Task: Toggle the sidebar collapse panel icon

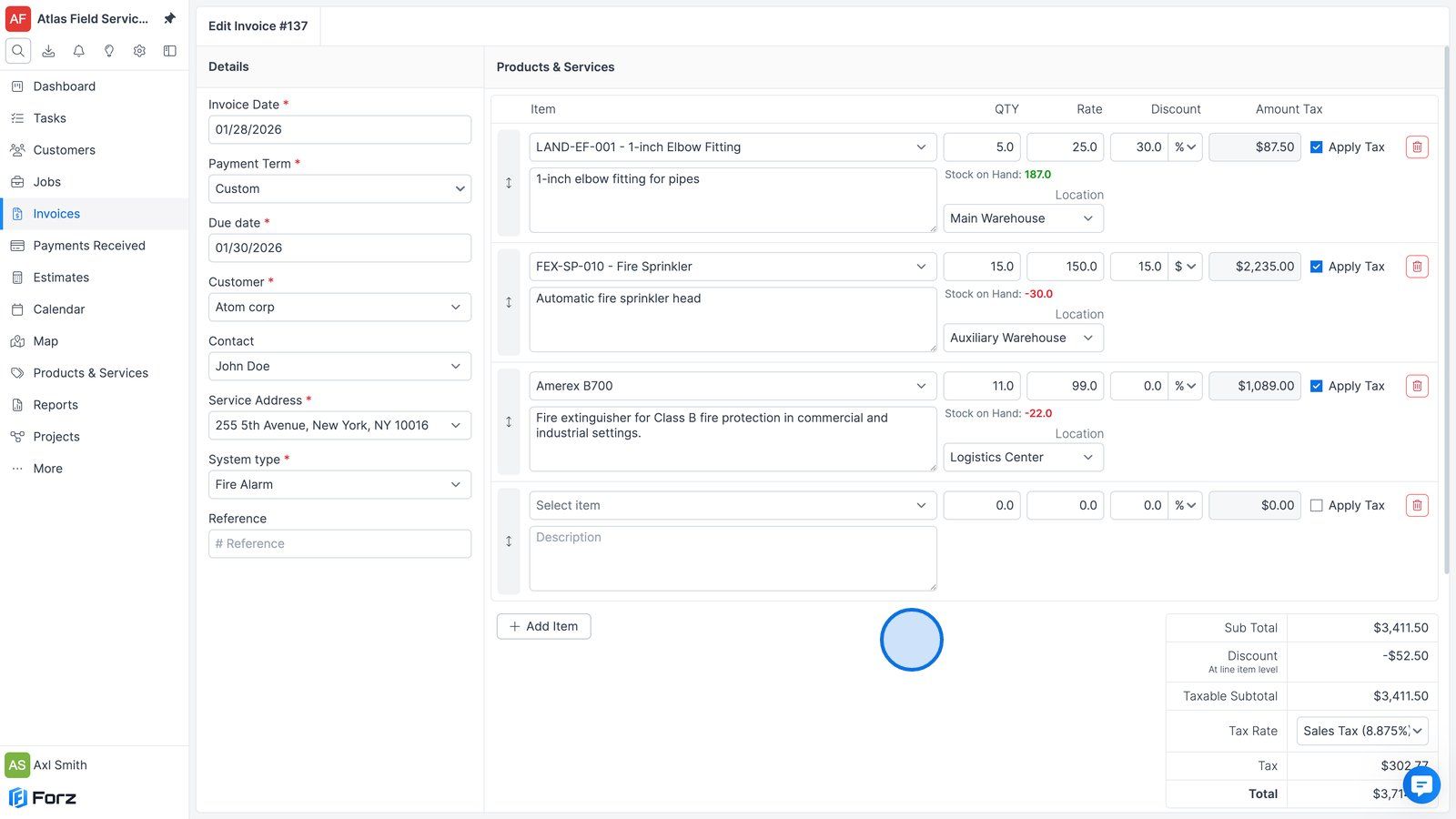Action: [169, 51]
